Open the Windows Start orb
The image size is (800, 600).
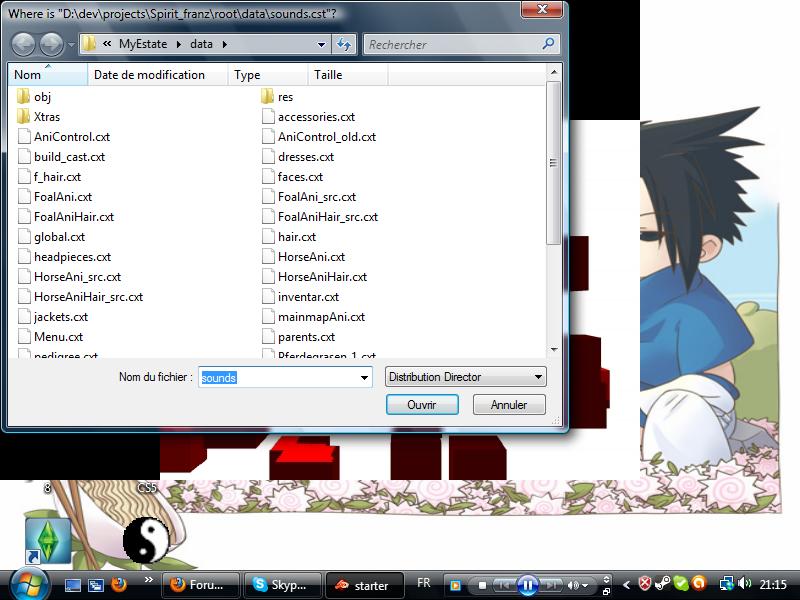[x=29, y=584]
